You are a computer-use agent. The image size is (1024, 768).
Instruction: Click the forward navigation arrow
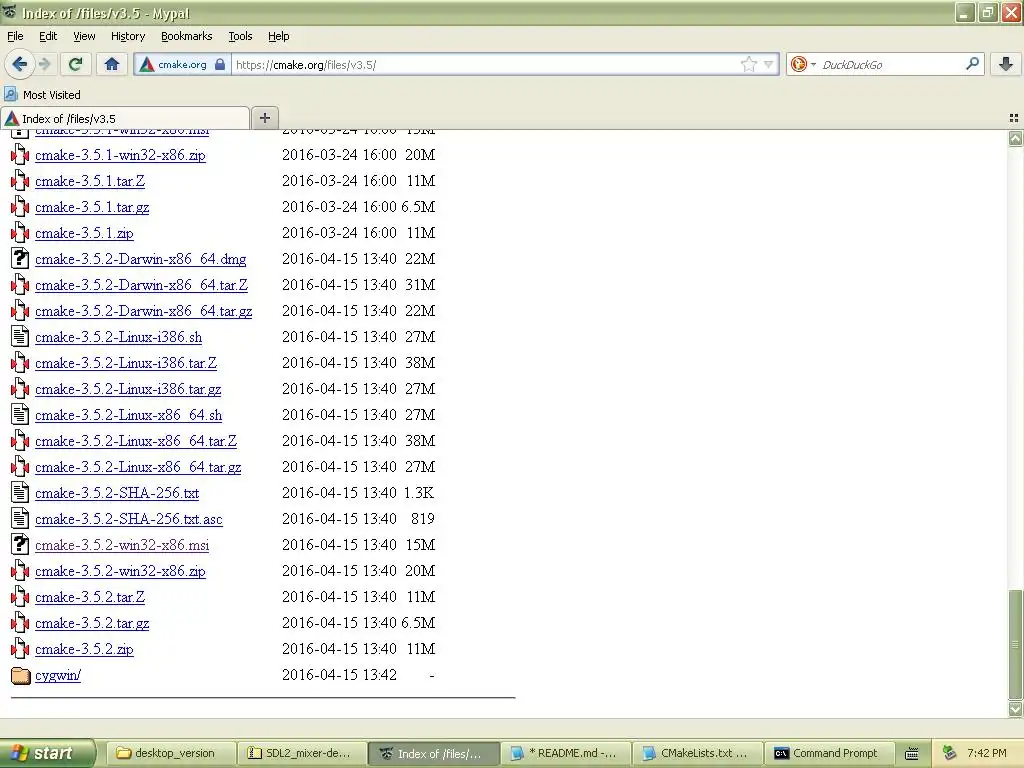click(44, 64)
